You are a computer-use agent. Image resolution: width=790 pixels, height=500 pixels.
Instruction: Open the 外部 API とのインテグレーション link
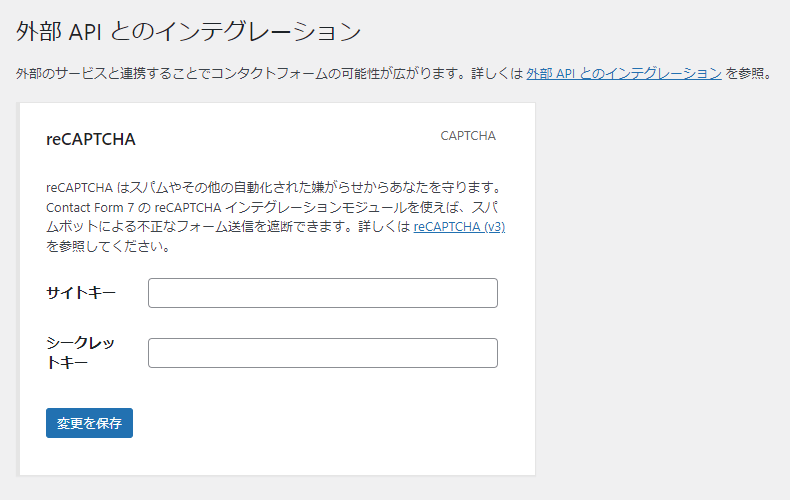(624, 74)
